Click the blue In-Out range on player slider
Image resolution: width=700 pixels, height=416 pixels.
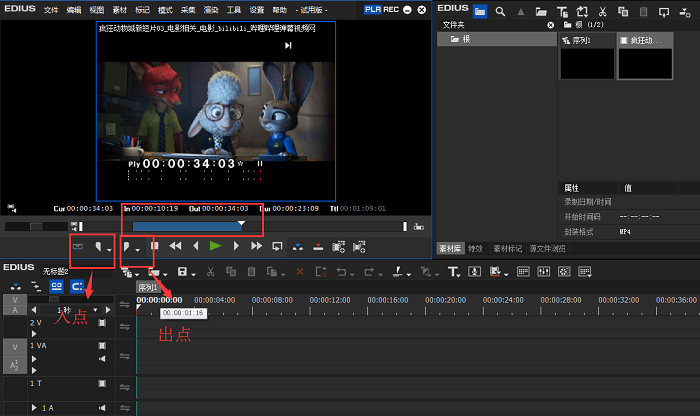tap(185, 226)
